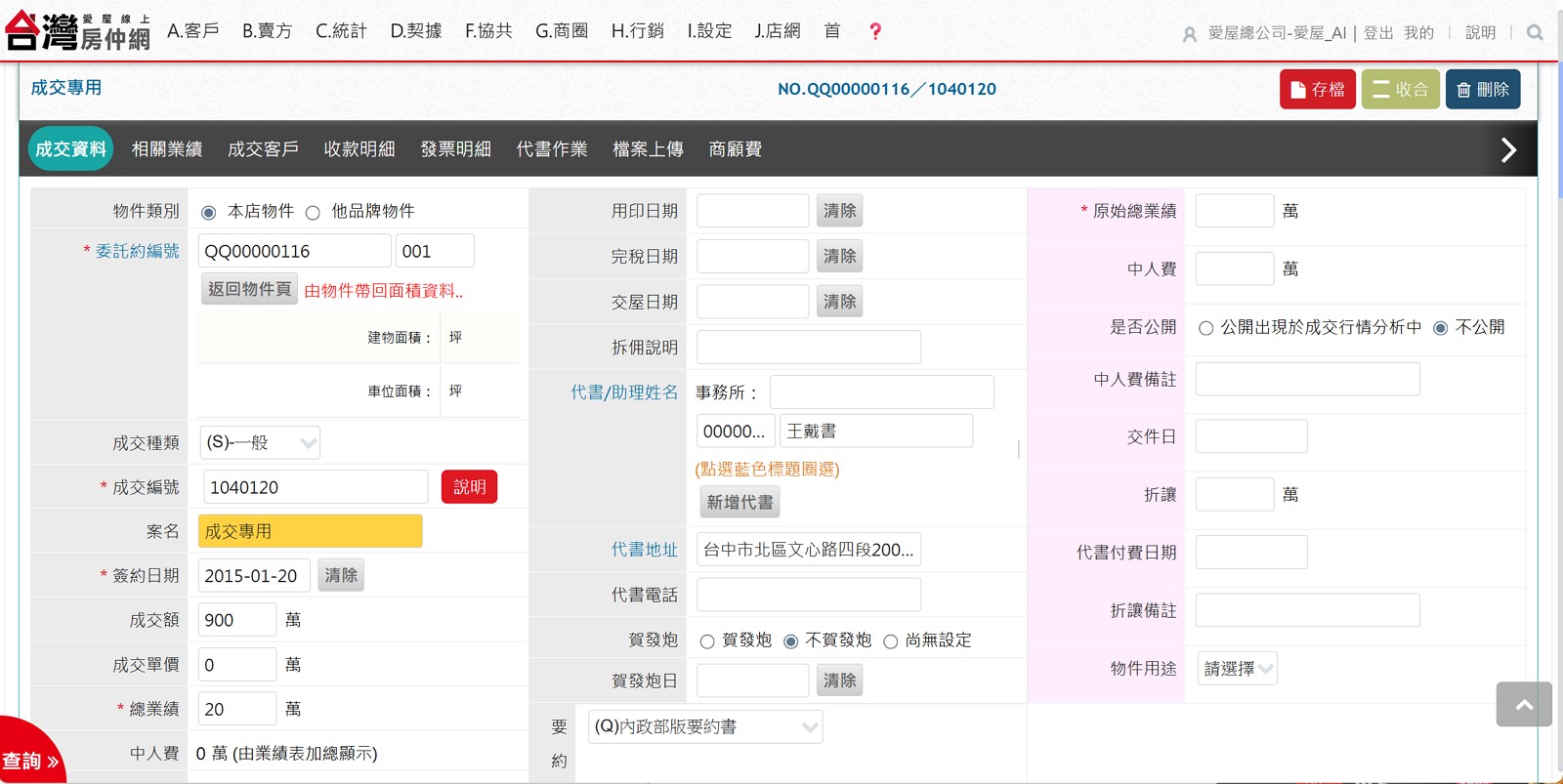Click the user profile icon

tap(1189, 34)
